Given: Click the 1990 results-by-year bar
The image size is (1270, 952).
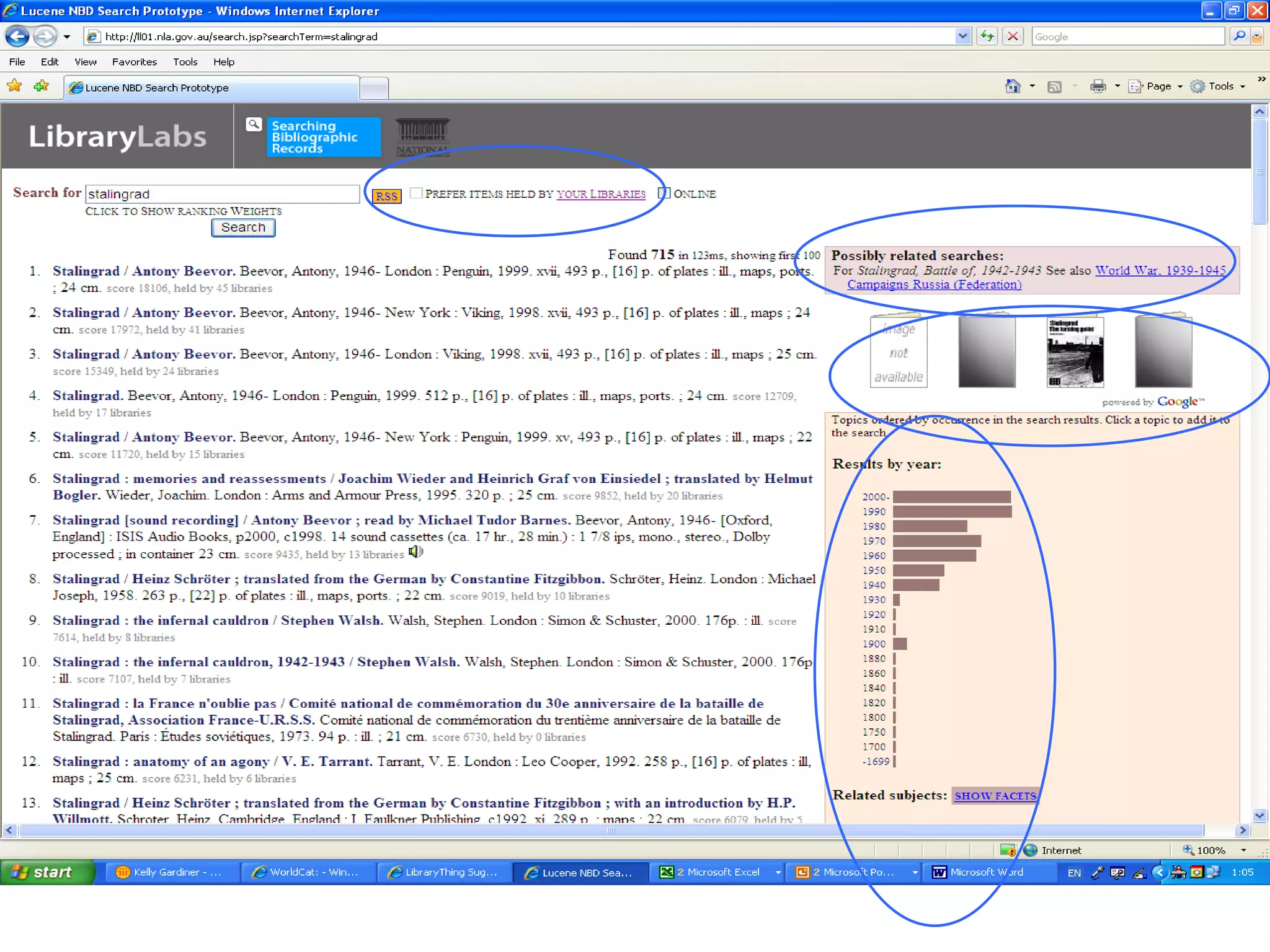Looking at the screenshot, I should click(952, 511).
